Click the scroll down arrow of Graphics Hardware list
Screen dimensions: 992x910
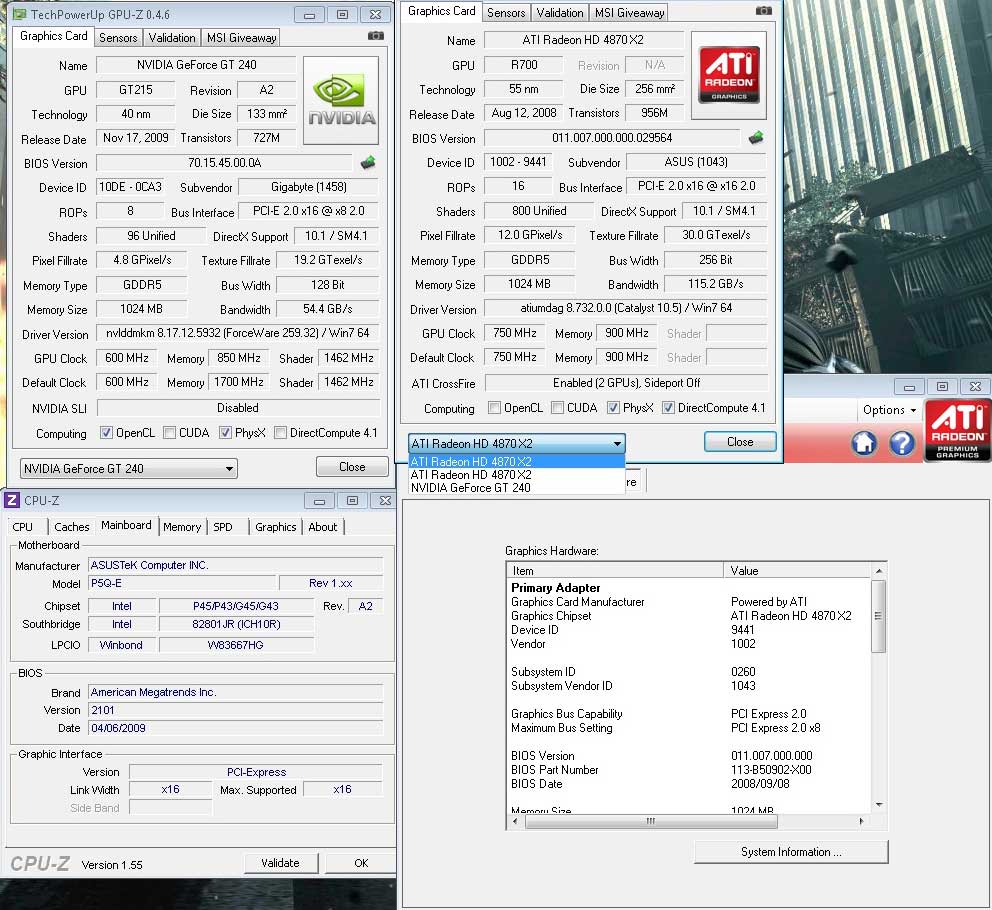tap(879, 805)
